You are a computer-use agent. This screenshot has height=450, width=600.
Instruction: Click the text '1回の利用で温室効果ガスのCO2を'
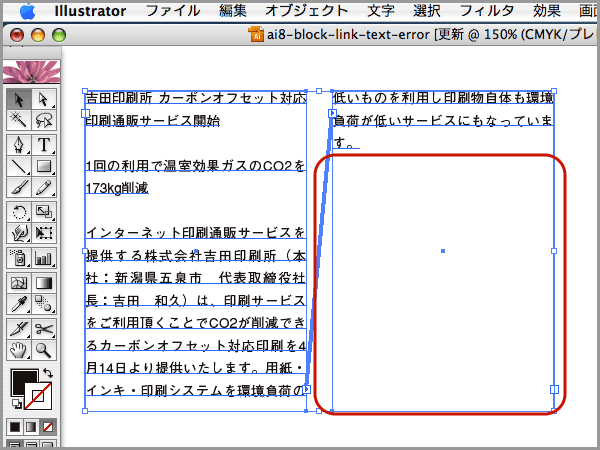(196, 165)
